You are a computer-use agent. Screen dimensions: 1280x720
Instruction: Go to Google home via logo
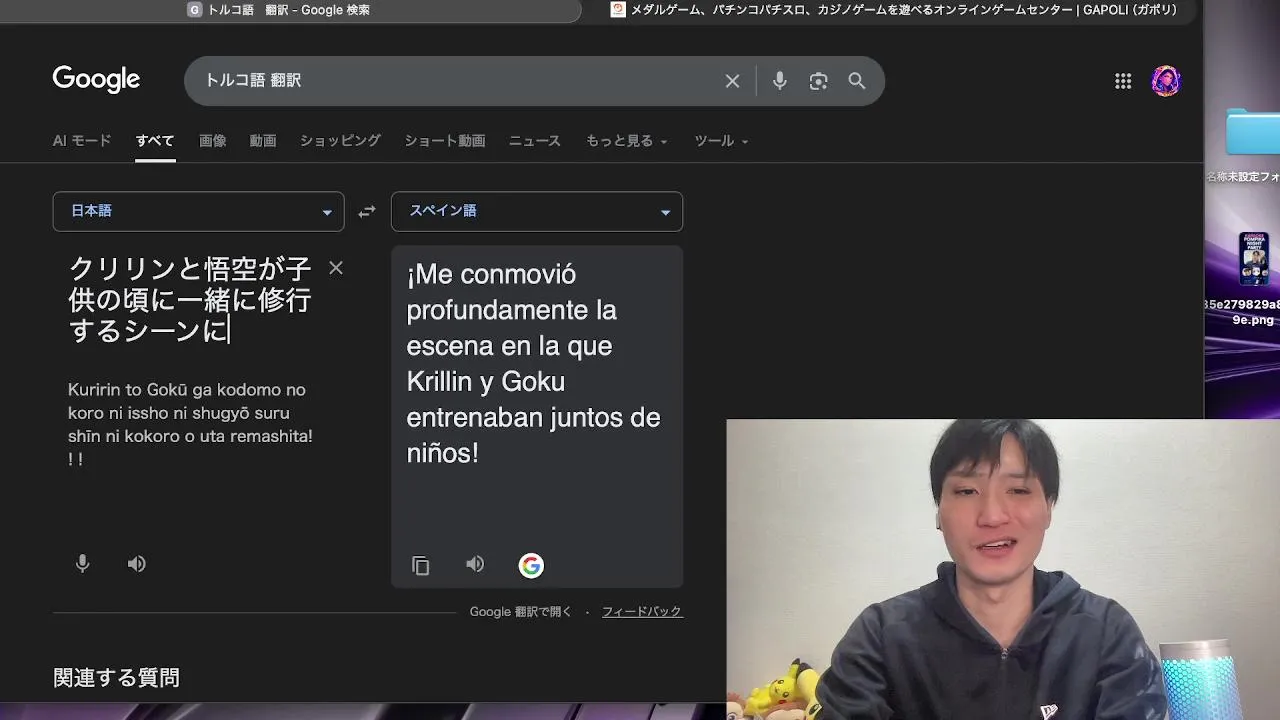96,80
